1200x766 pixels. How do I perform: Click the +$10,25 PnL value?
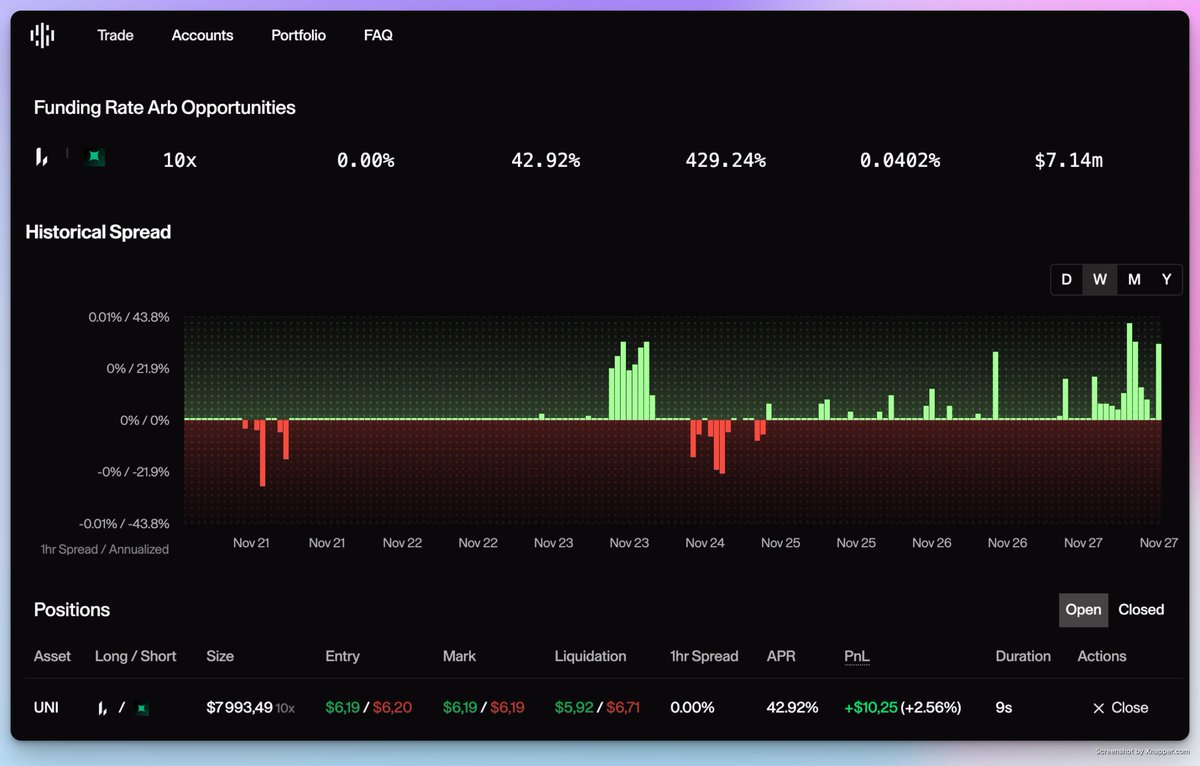click(x=870, y=707)
